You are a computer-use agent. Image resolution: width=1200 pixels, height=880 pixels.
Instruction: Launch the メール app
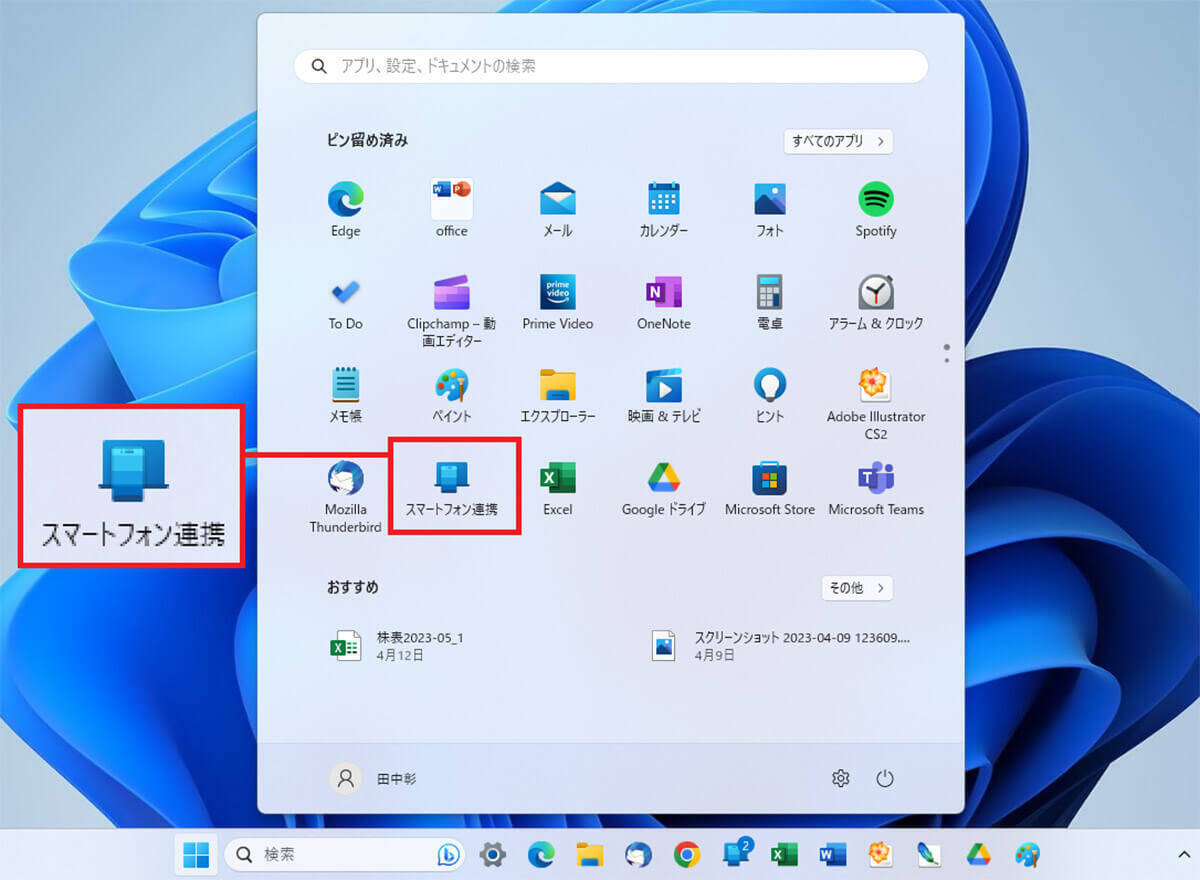click(x=557, y=208)
